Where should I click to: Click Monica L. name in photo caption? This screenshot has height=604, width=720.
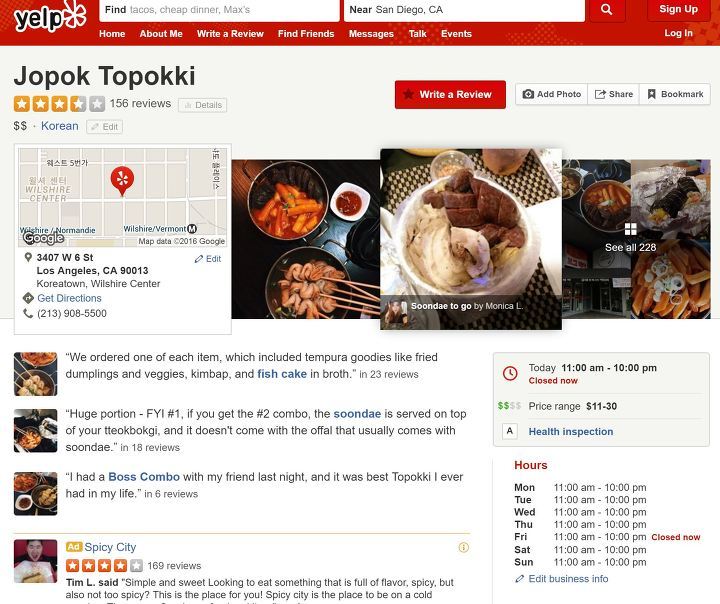click(504, 306)
